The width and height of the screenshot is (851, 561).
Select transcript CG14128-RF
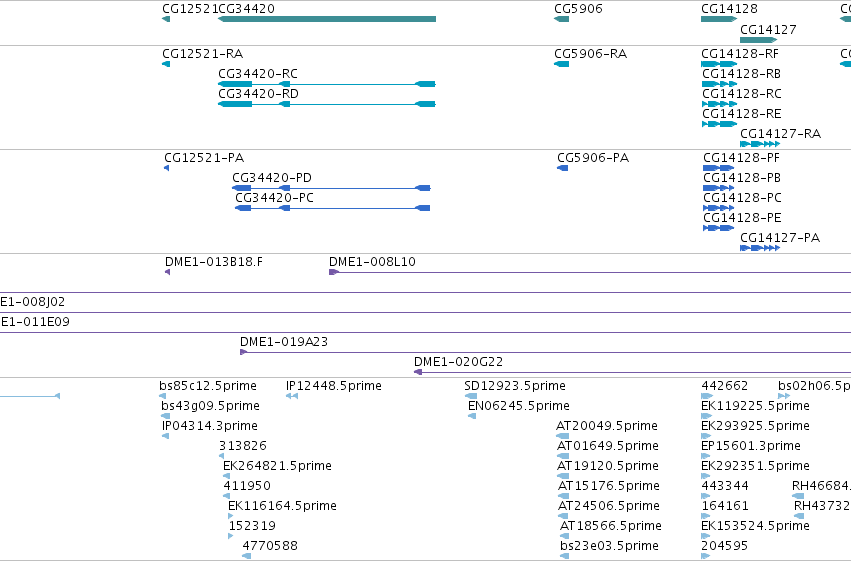[x=719, y=64]
